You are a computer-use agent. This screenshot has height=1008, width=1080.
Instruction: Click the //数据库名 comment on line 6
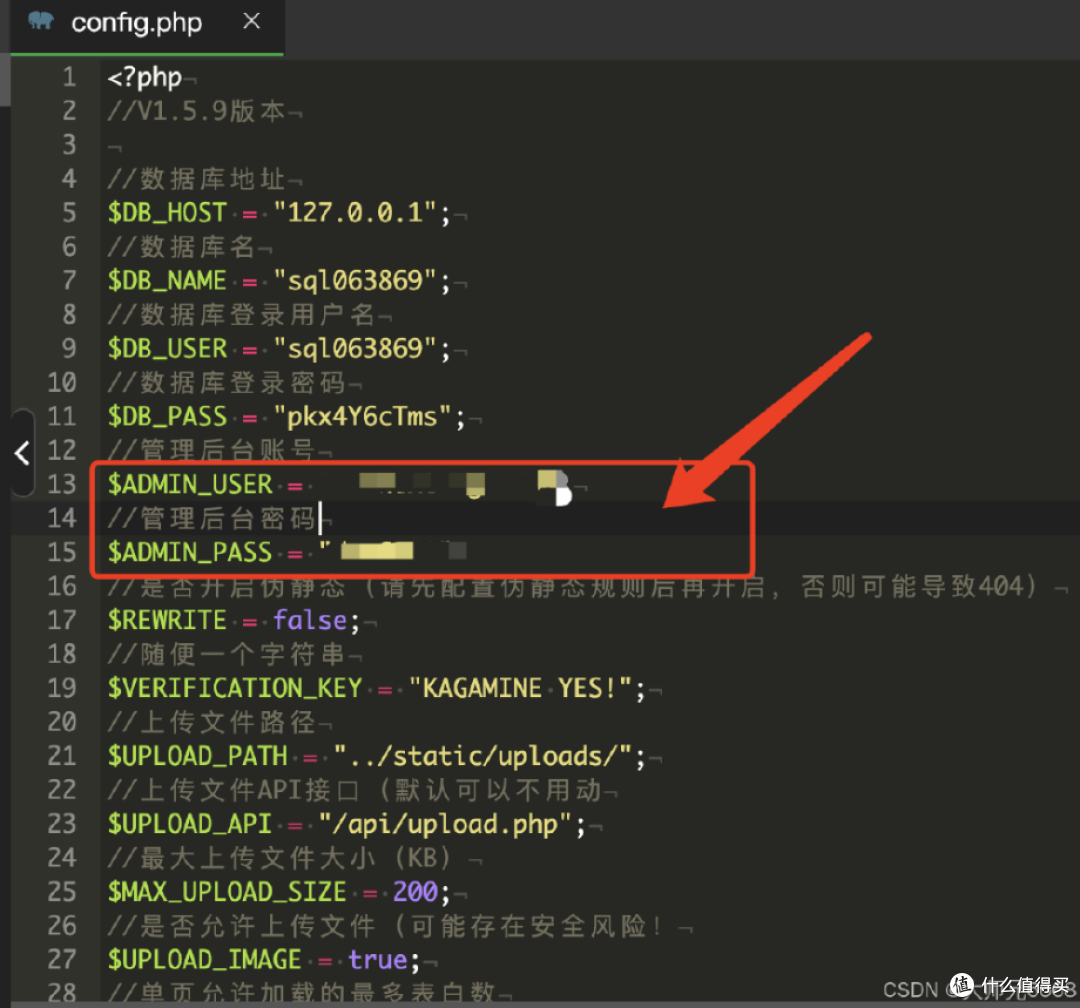[181, 247]
